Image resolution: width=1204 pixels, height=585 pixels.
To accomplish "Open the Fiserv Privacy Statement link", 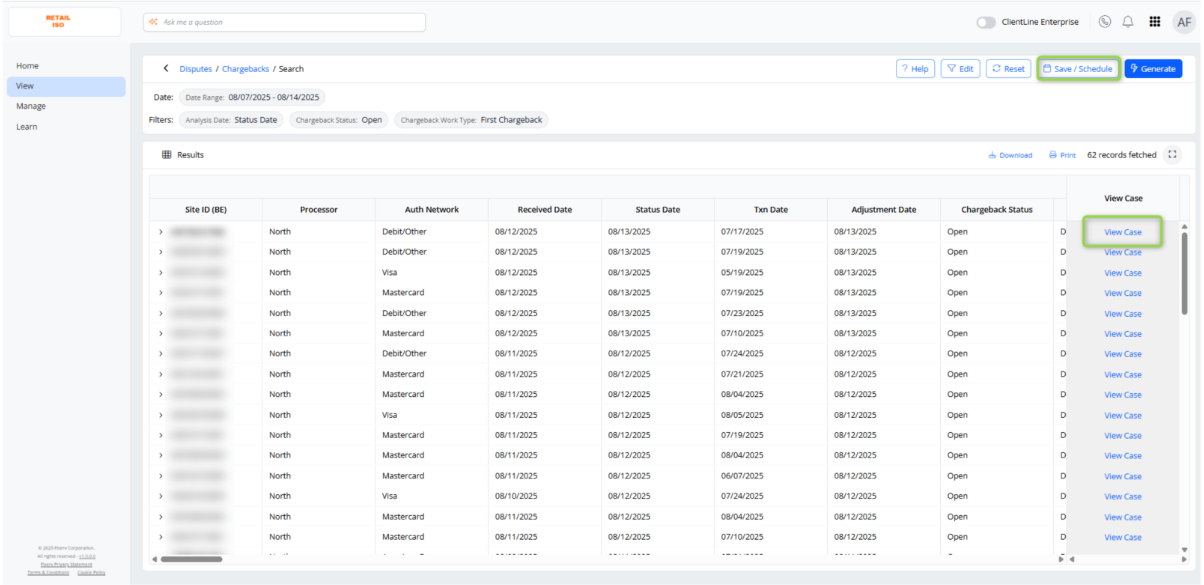I will (66, 564).
